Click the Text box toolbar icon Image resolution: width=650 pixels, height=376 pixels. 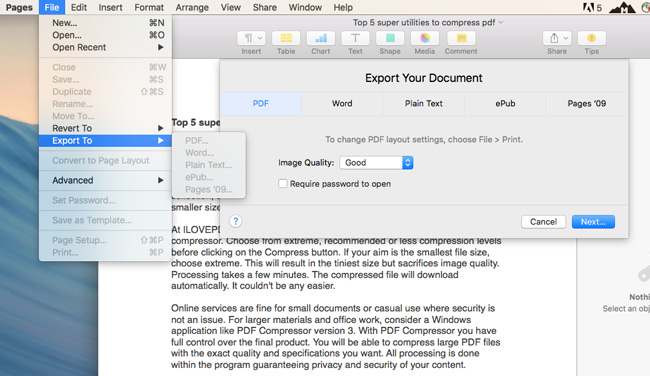click(x=355, y=39)
